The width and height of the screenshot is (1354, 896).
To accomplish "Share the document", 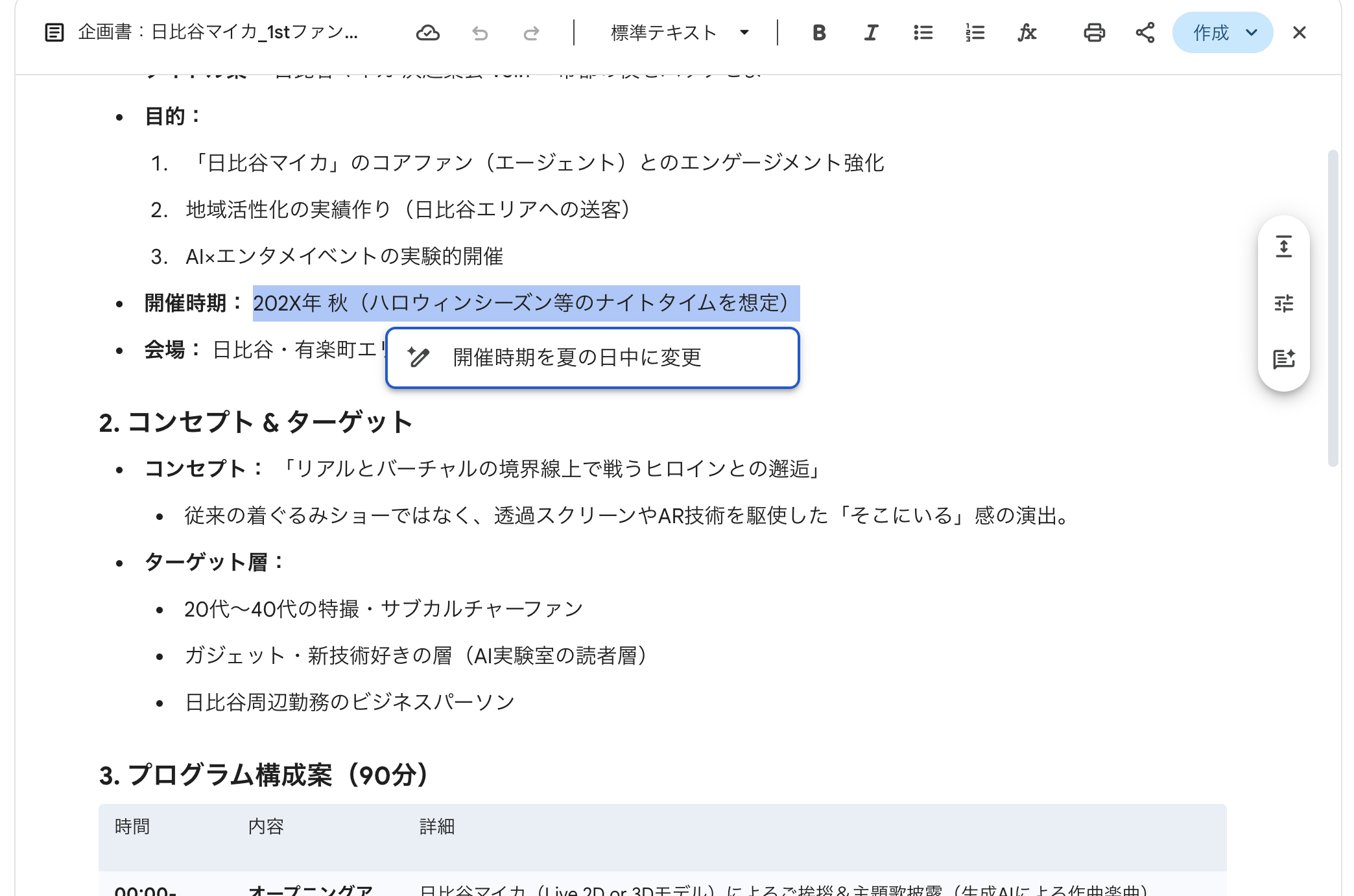I will pos(1145,32).
